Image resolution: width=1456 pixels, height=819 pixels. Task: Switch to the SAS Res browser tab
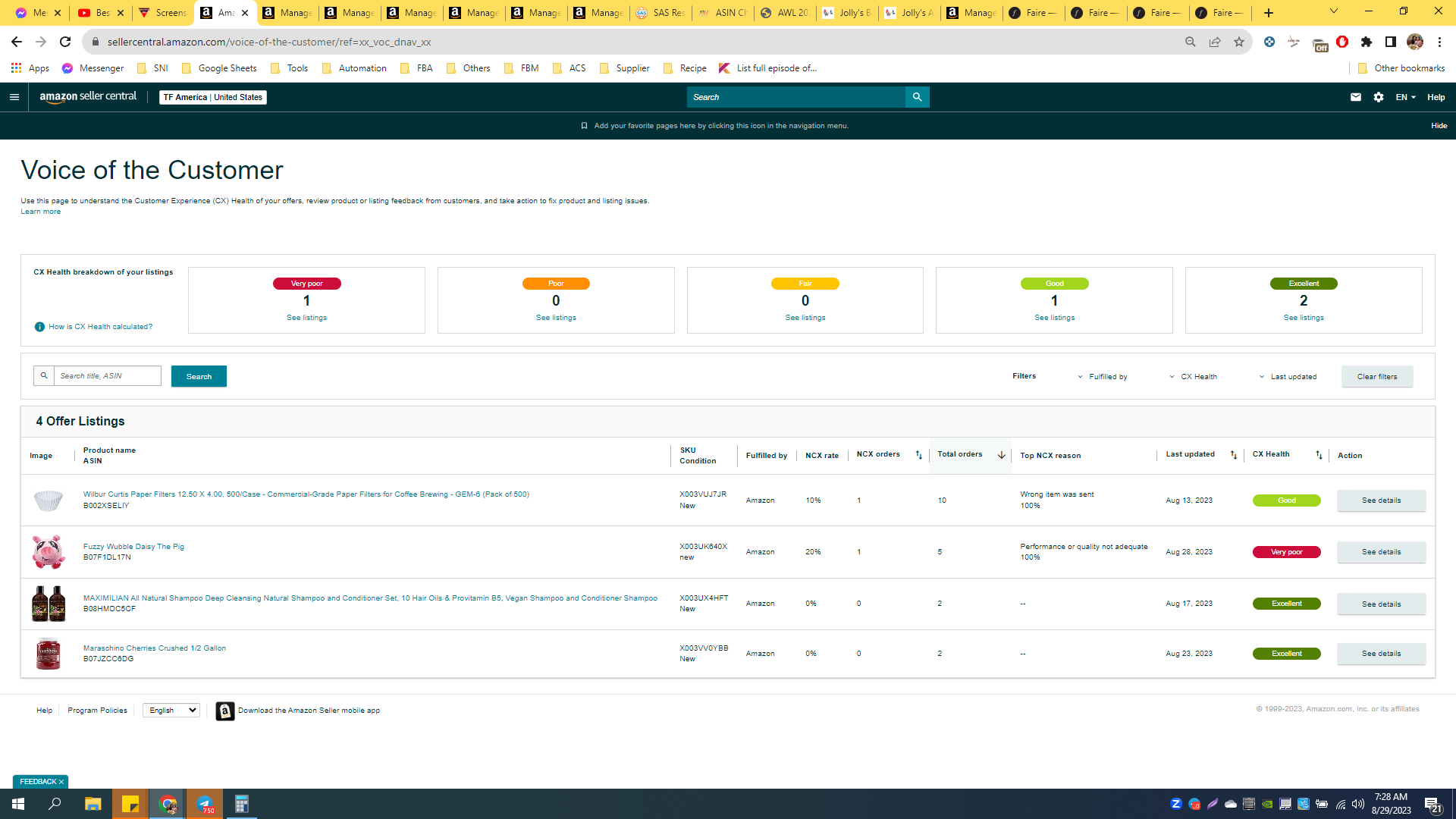pyautogui.click(x=660, y=13)
